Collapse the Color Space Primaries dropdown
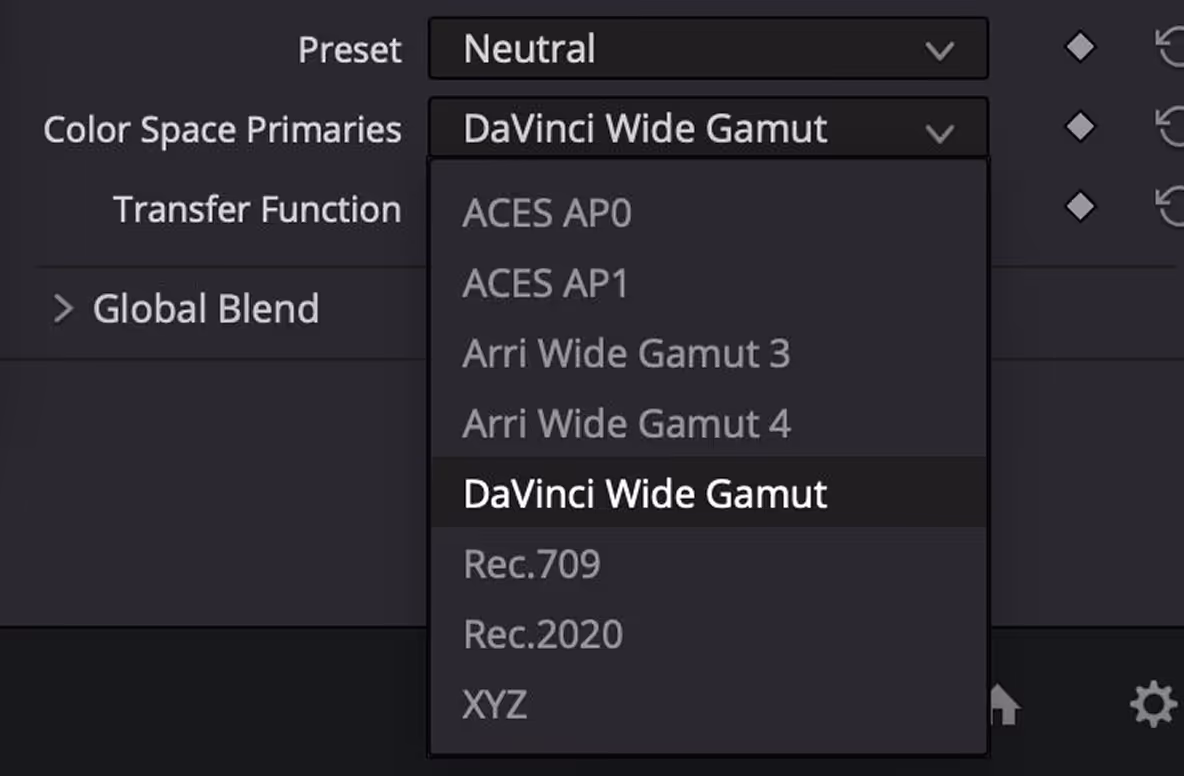Viewport: 1184px width, 776px height. (708, 128)
